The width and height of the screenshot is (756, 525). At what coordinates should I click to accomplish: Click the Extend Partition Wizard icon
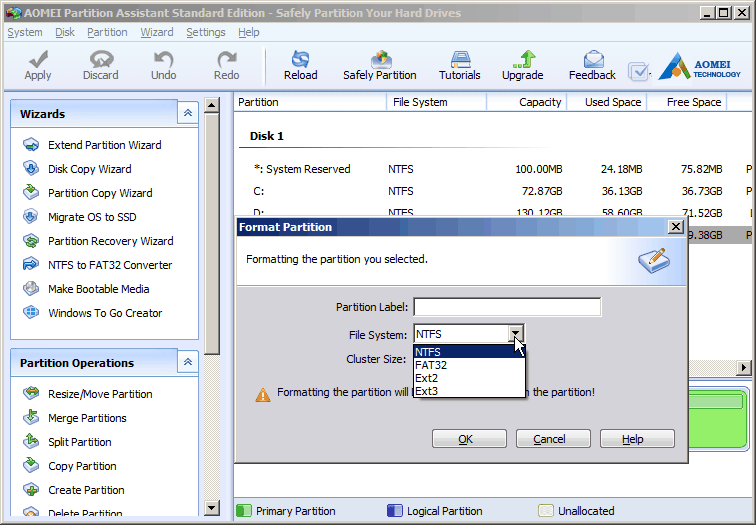[31, 145]
